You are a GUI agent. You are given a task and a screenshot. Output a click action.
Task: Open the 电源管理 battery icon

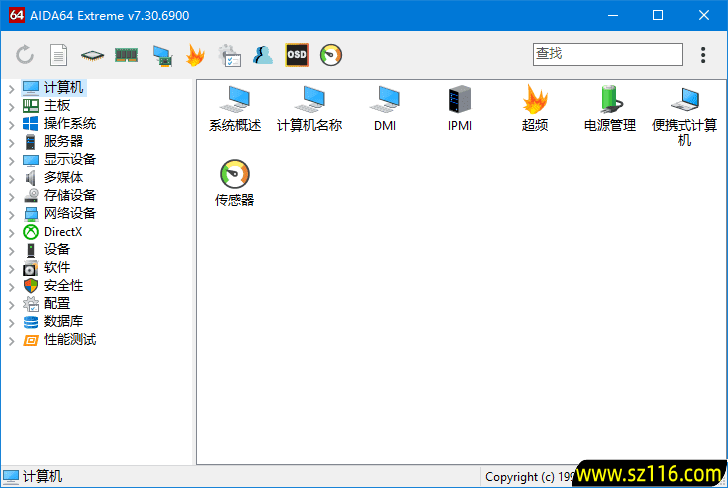(x=610, y=109)
